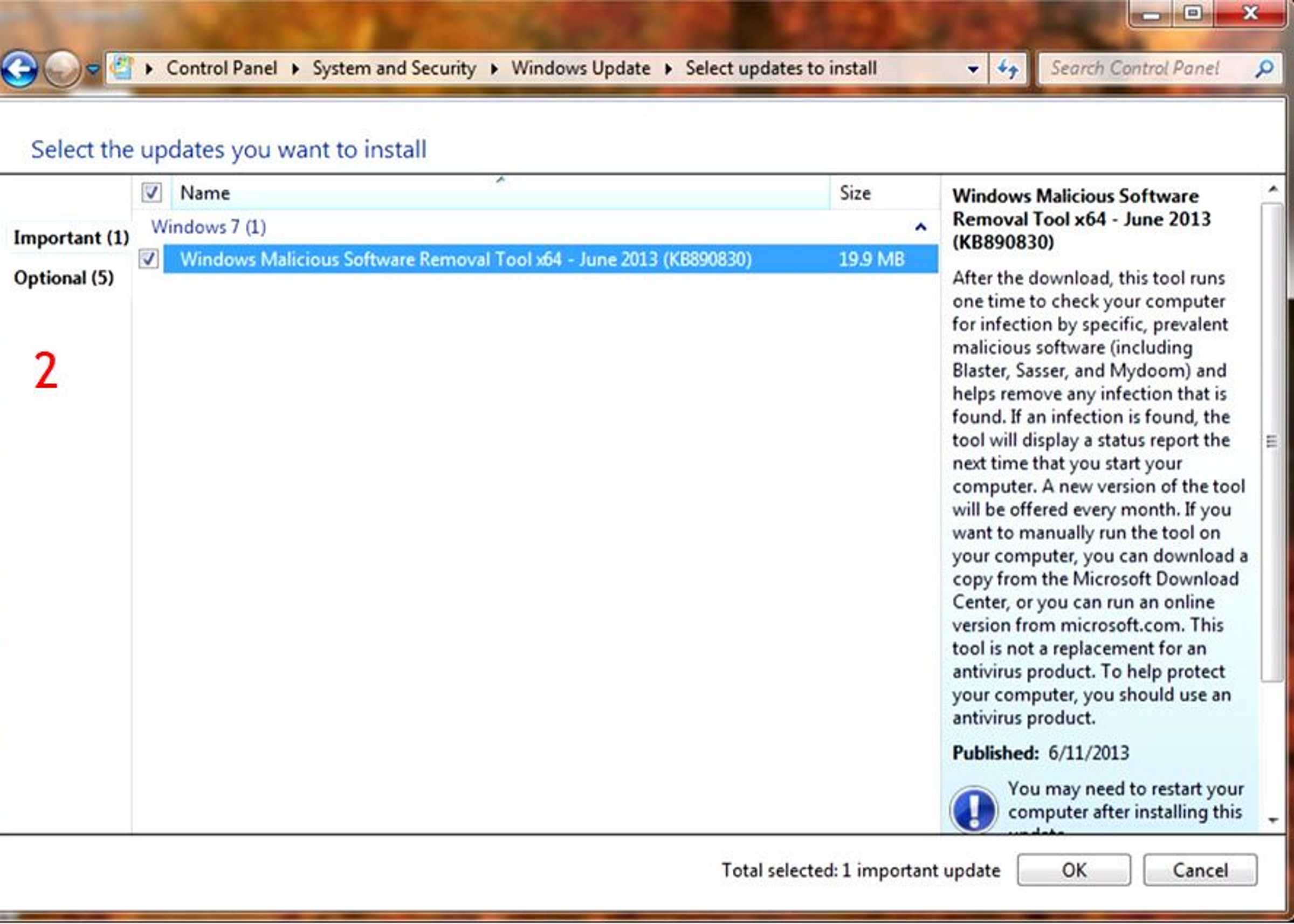Select the Windows Update breadcrumb
This screenshot has height=924, width=1294.
pos(581,68)
